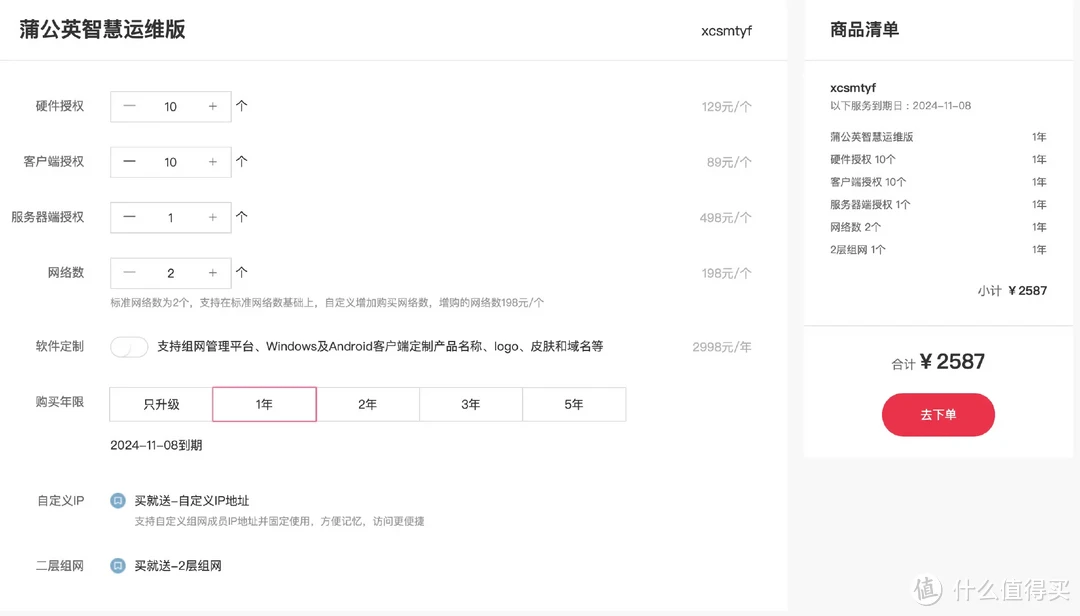Click the 服务器端授权 quantity field showing 1
Screen dimensions: 1080x616
point(170,217)
